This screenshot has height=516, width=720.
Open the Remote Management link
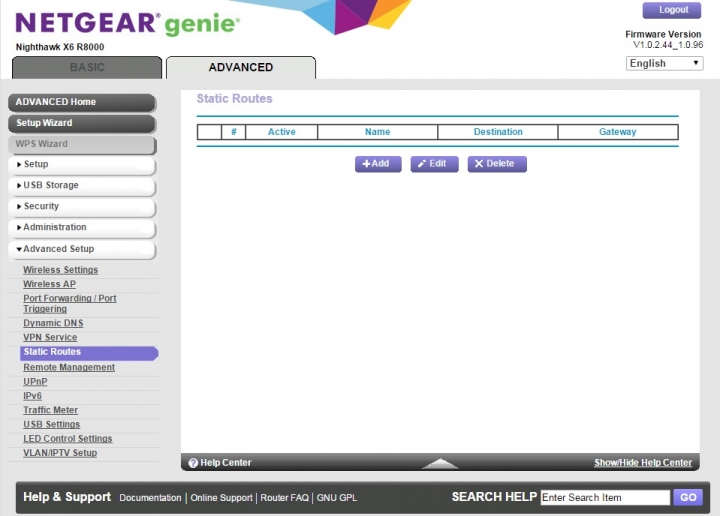pos(69,367)
